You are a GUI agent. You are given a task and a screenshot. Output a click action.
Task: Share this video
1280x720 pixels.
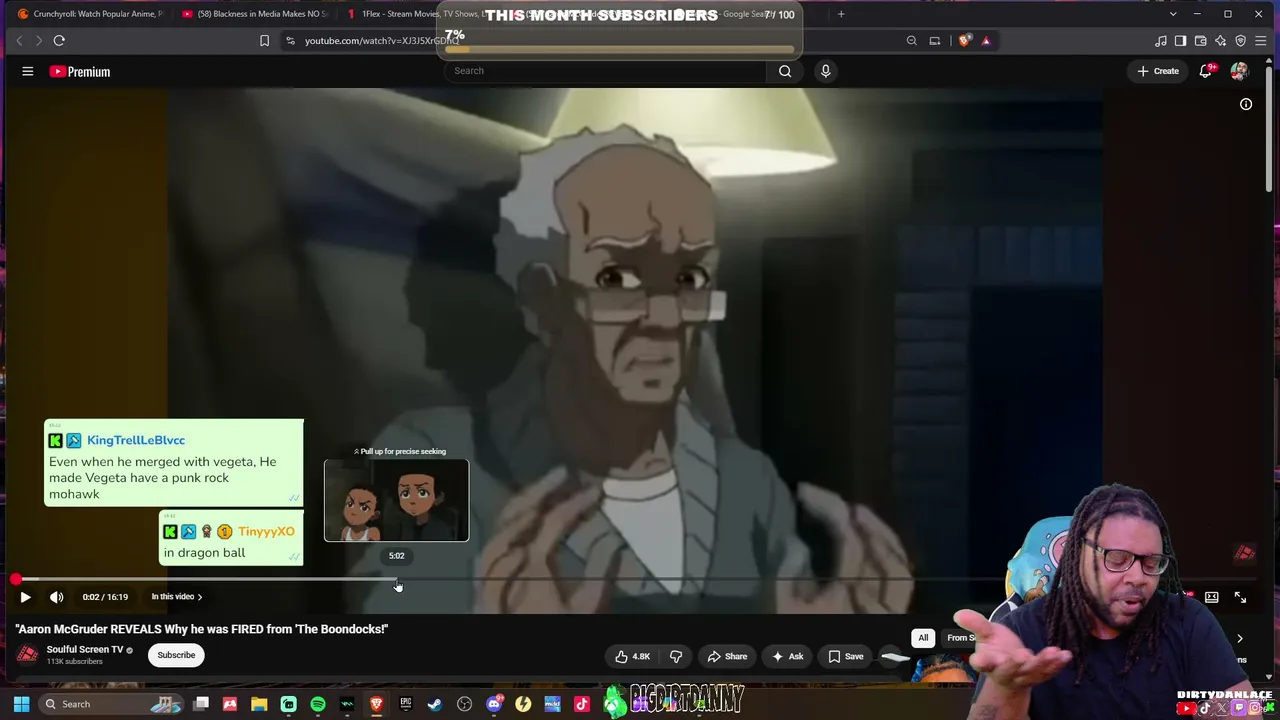(727, 656)
